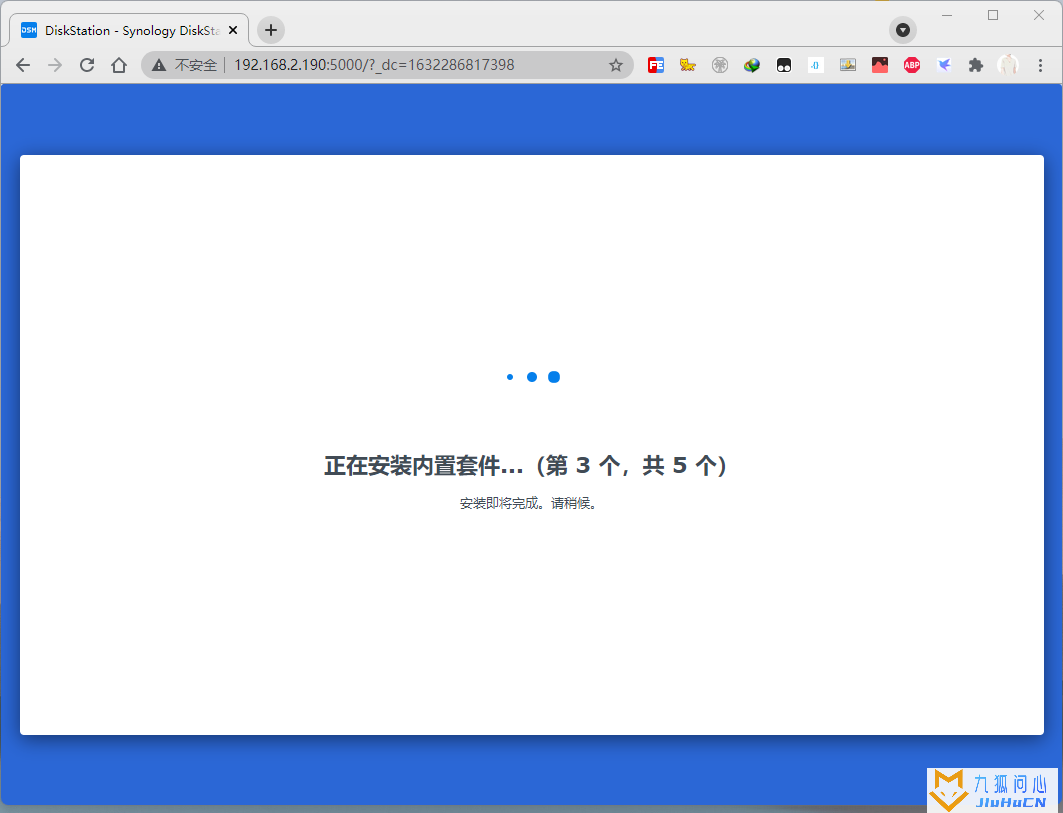Viewport: 1063px width, 813px height.
Task: Click the not-secure warning icon
Action: pyautogui.click(x=159, y=65)
